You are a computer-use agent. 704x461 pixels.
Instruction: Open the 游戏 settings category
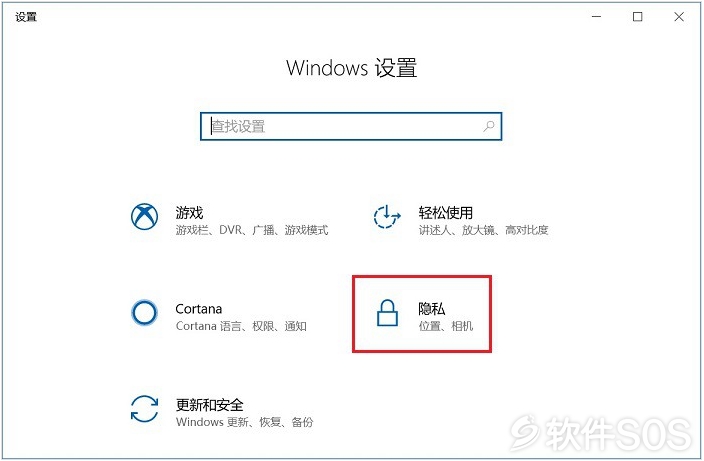189,212
